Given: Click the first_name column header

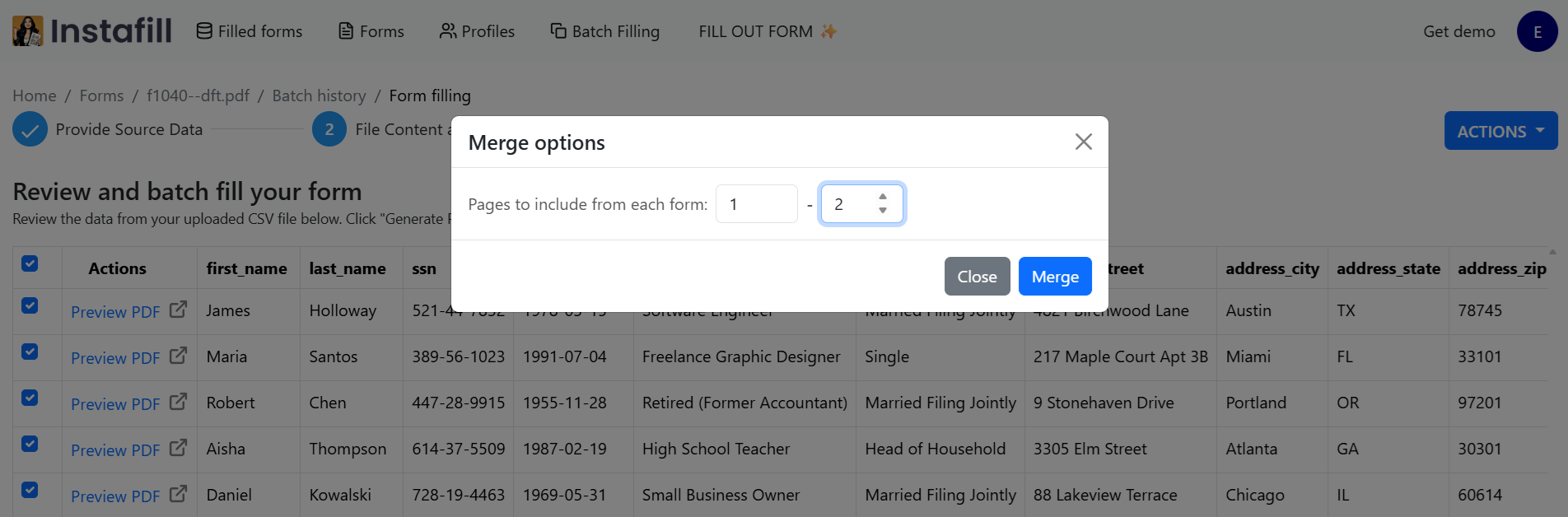Looking at the screenshot, I should [247, 268].
